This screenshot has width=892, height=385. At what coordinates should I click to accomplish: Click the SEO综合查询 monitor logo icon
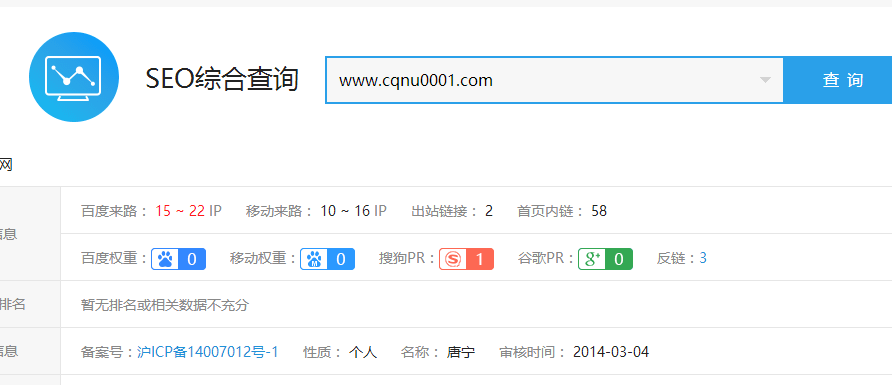[74, 77]
